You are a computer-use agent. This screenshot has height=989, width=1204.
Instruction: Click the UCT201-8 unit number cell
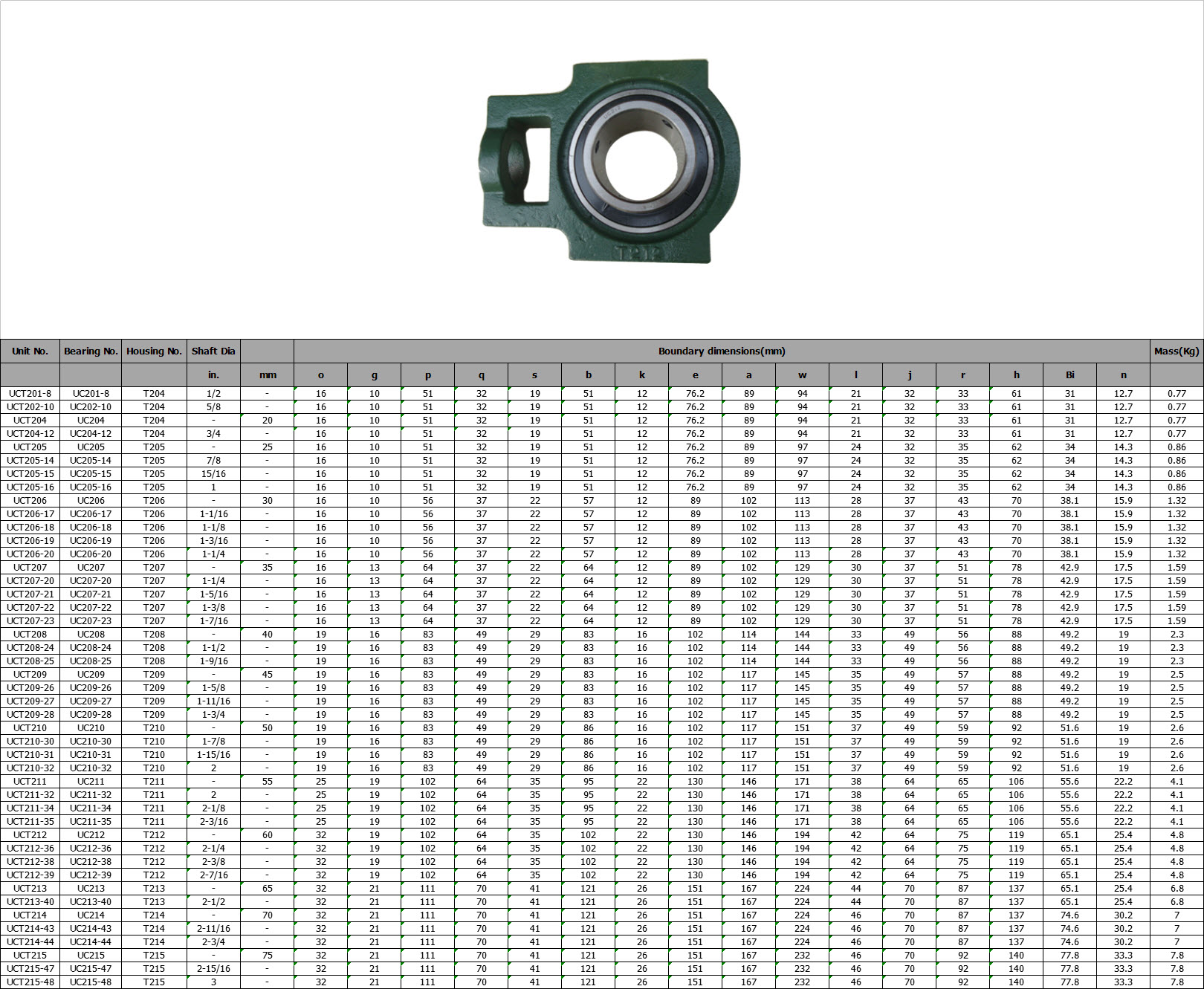(x=30, y=394)
